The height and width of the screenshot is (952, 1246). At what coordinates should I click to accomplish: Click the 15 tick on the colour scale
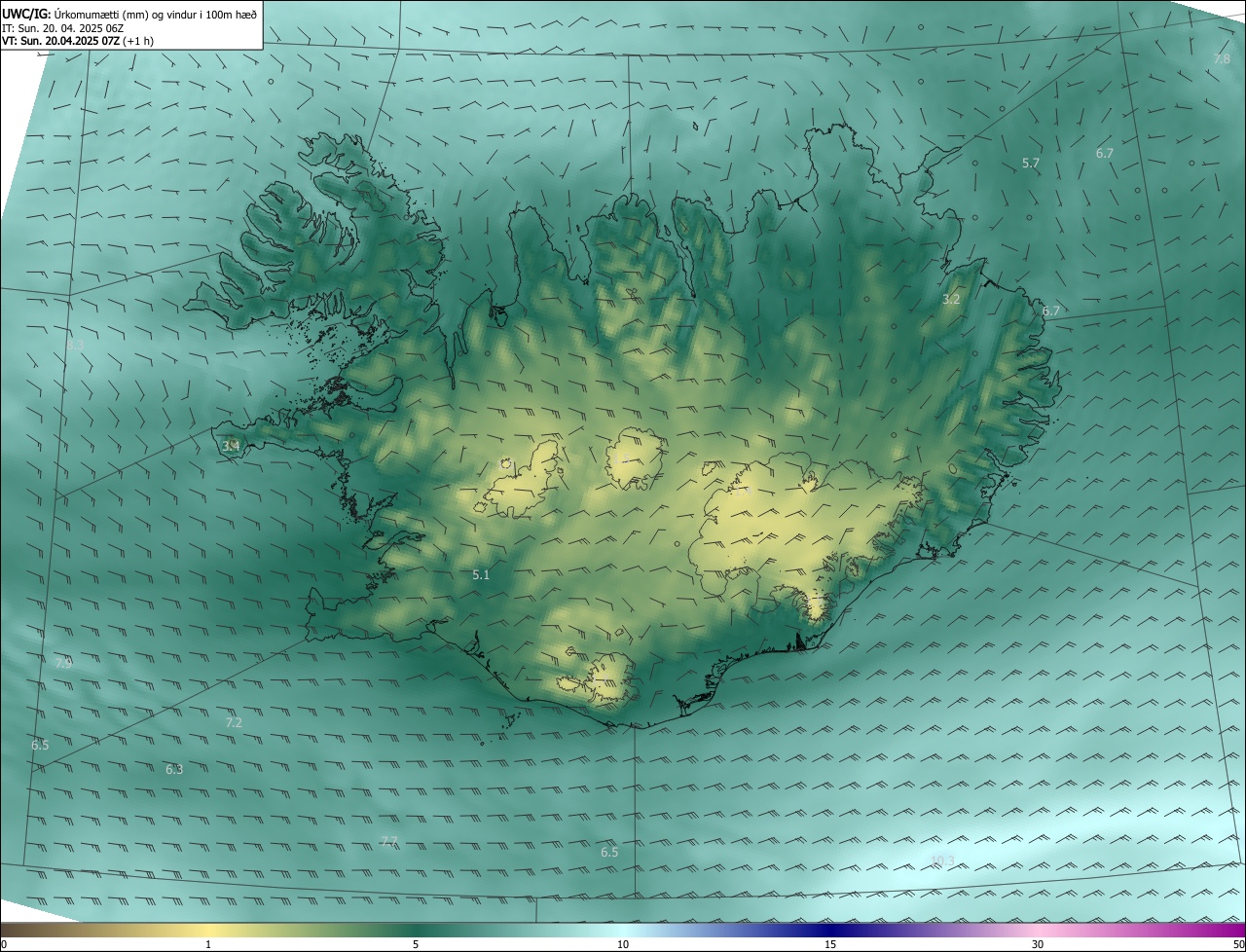point(830,944)
